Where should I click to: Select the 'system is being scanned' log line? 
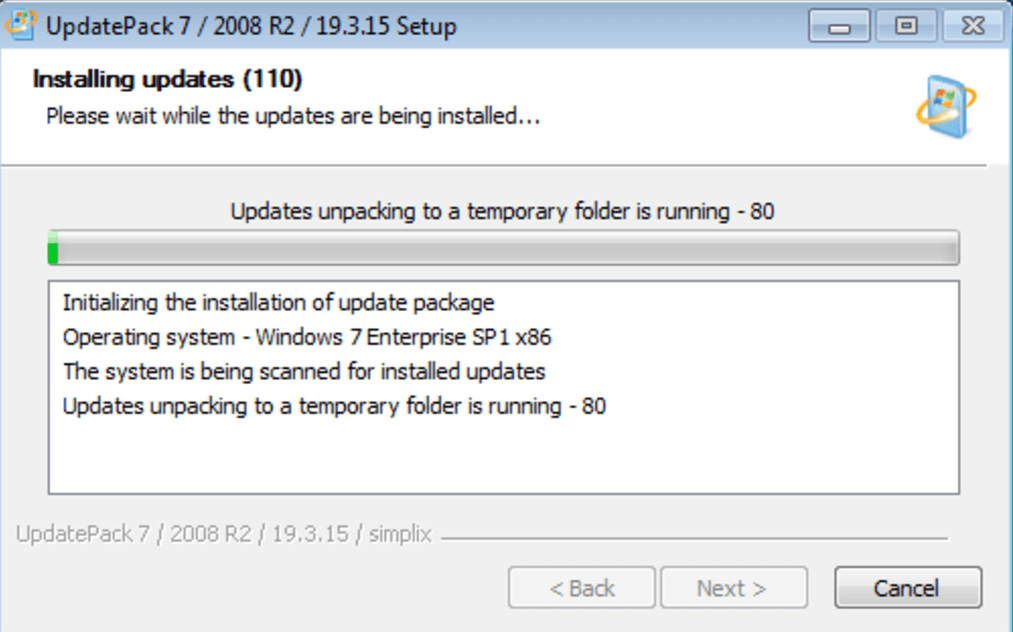[x=304, y=372]
